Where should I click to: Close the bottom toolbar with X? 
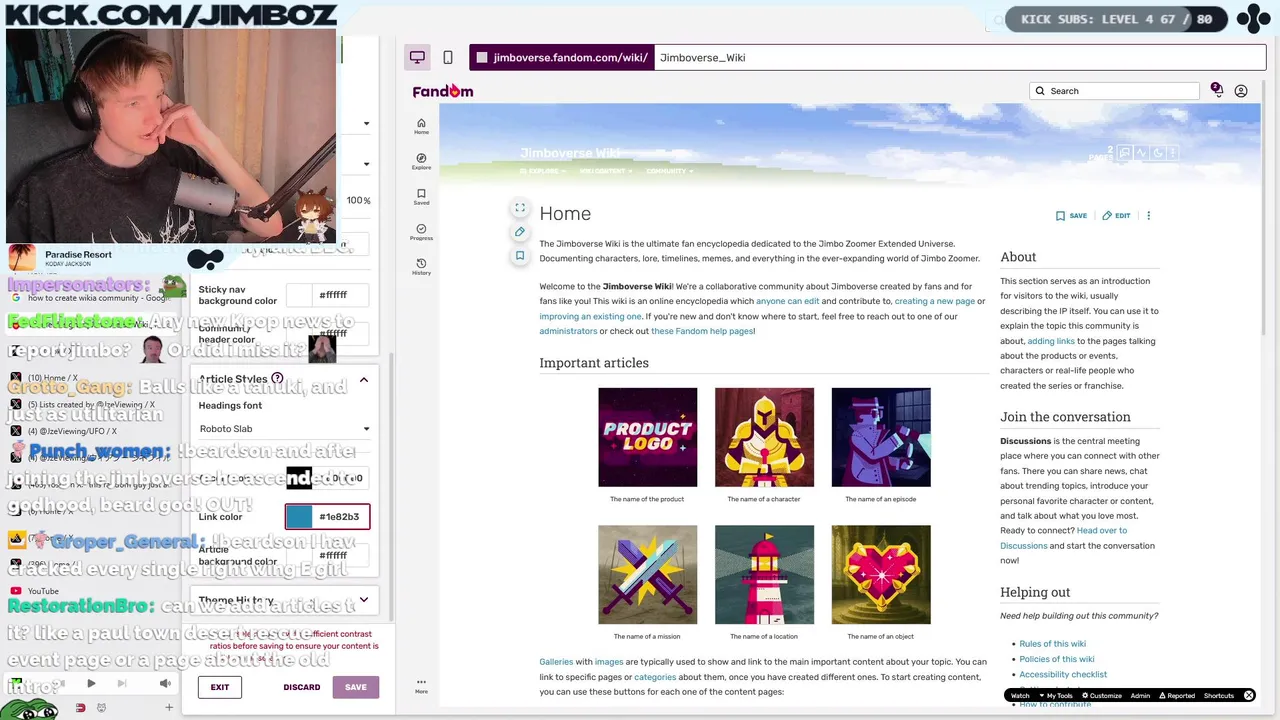1248,695
